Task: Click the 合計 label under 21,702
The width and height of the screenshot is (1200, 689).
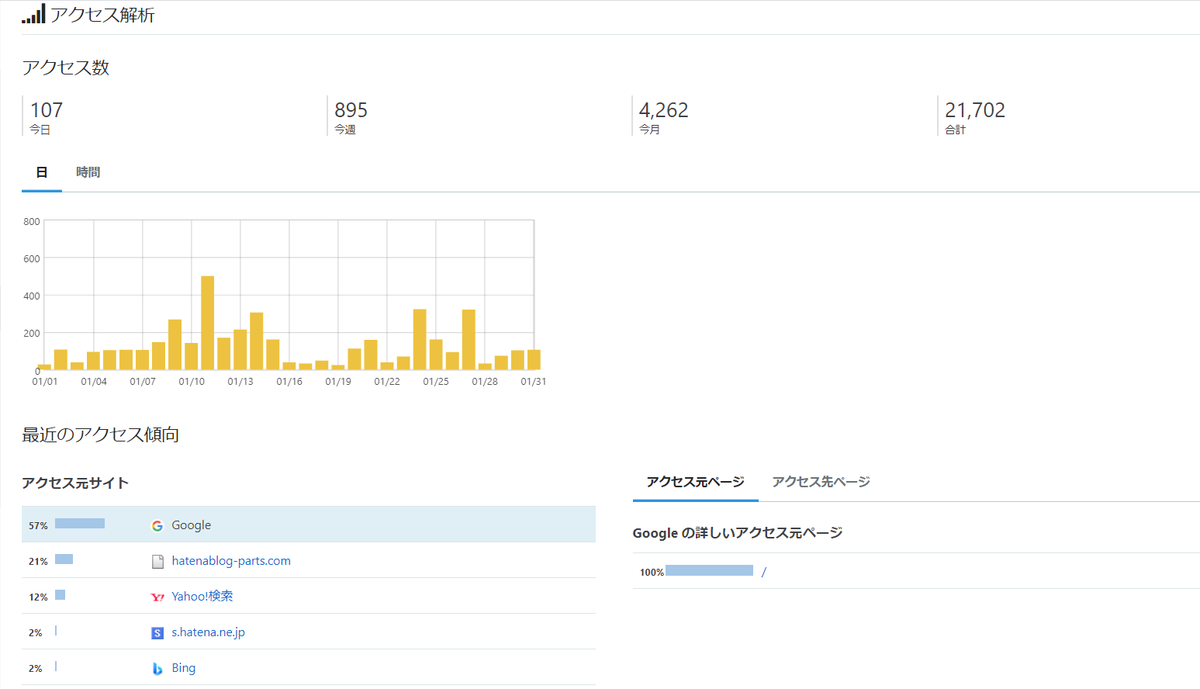Action: [x=955, y=130]
